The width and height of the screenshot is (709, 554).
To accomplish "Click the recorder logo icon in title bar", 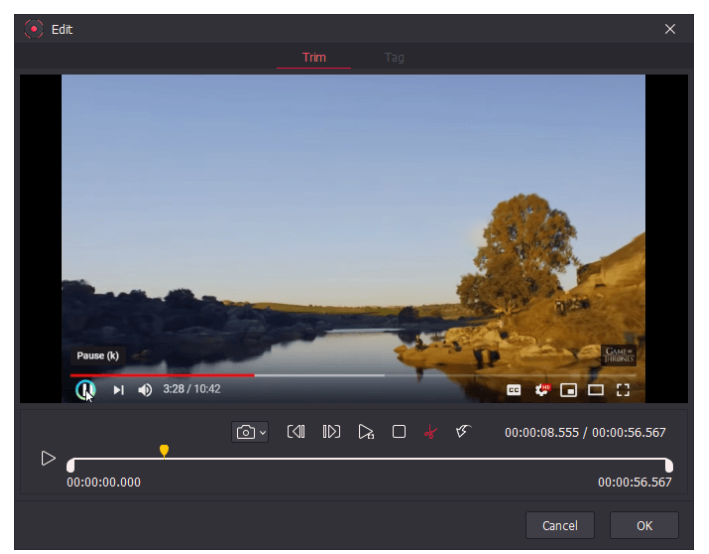I will [x=34, y=29].
